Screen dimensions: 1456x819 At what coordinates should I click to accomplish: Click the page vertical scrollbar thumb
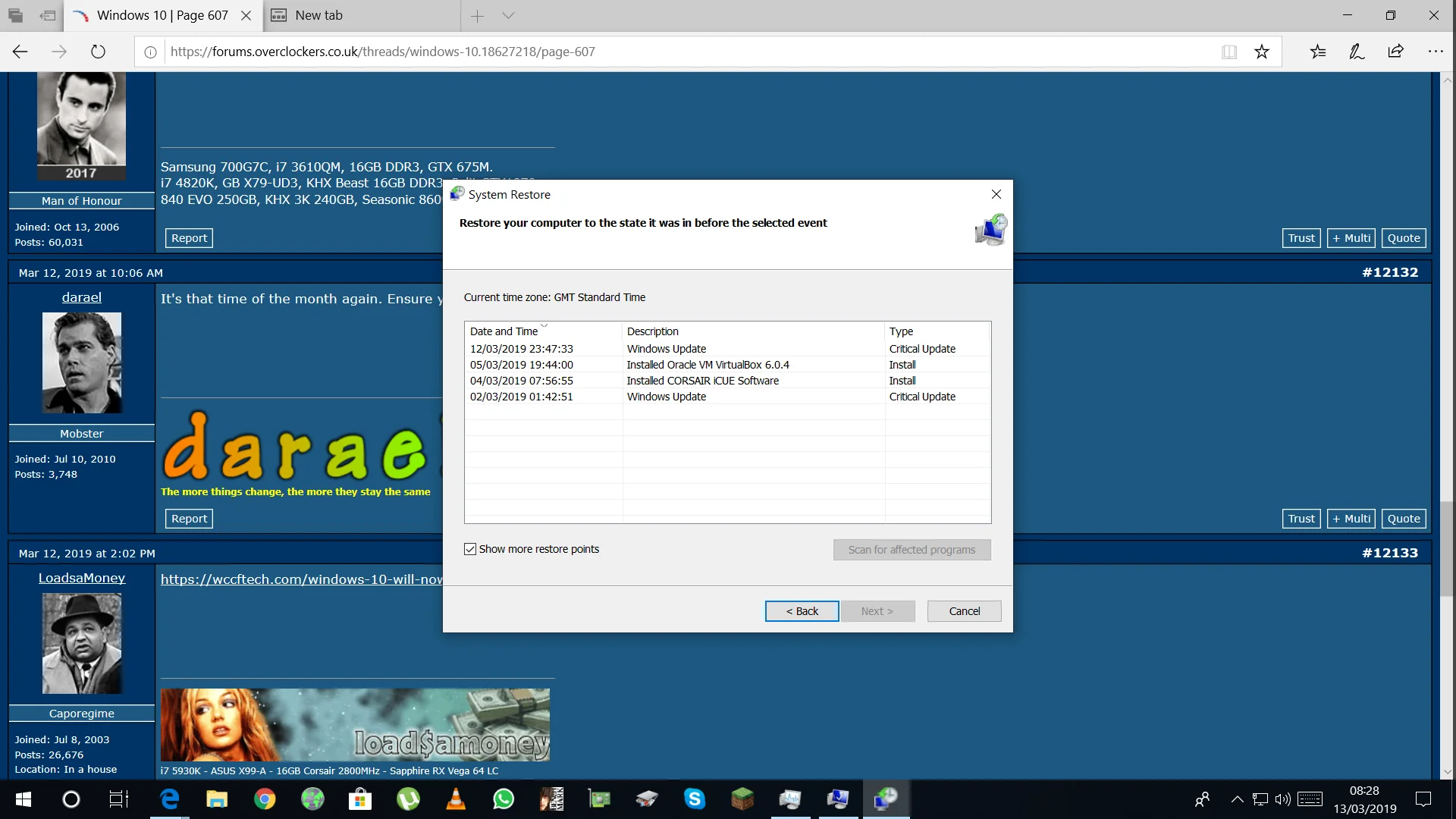[1447, 549]
